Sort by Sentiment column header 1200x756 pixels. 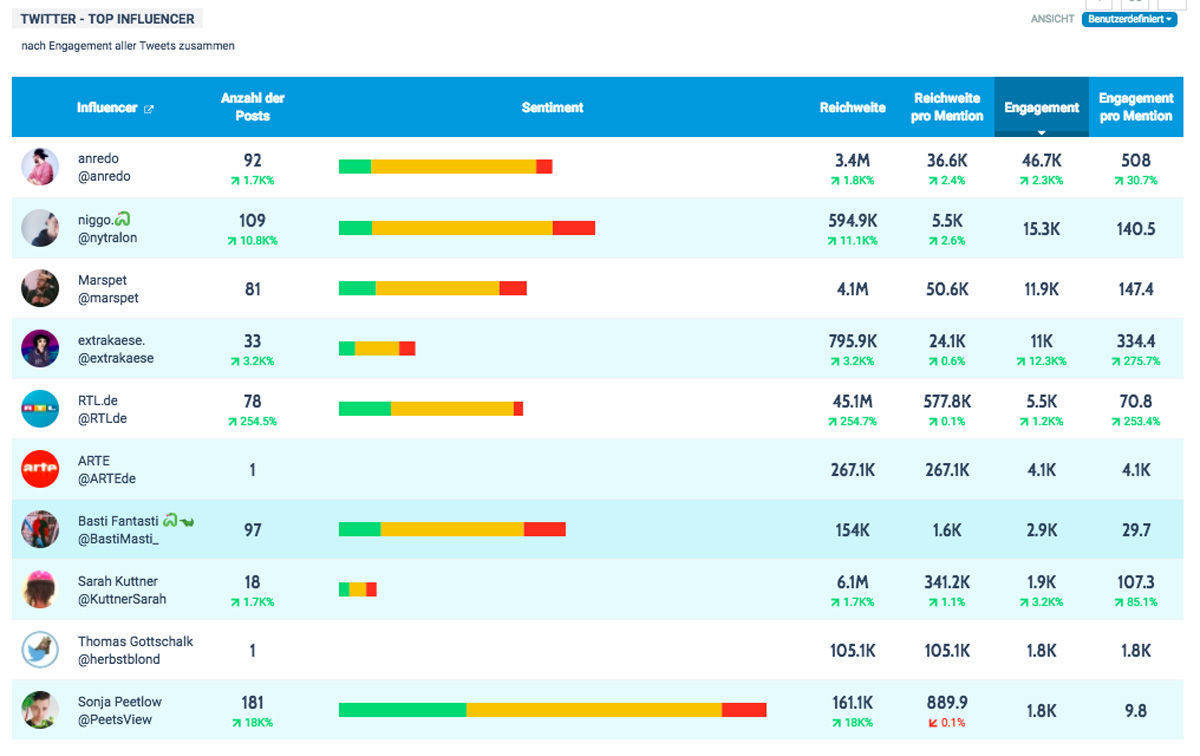click(552, 107)
